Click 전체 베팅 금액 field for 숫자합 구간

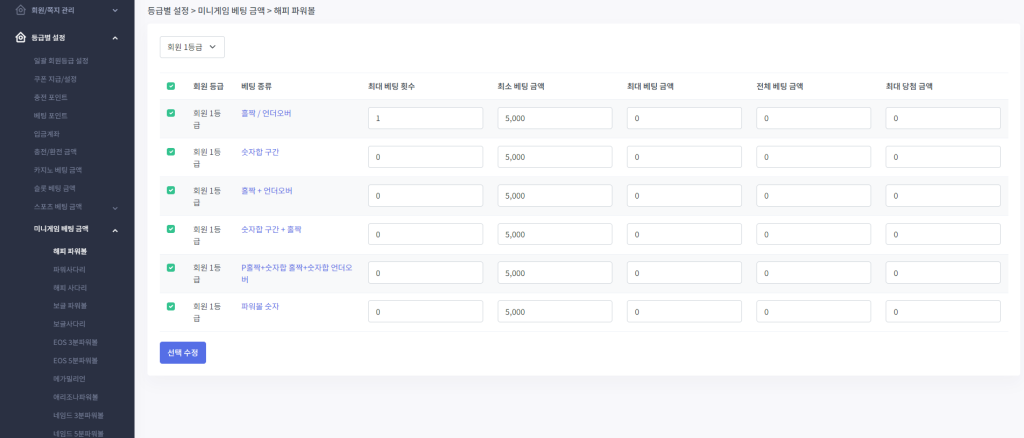(x=813, y=157)
